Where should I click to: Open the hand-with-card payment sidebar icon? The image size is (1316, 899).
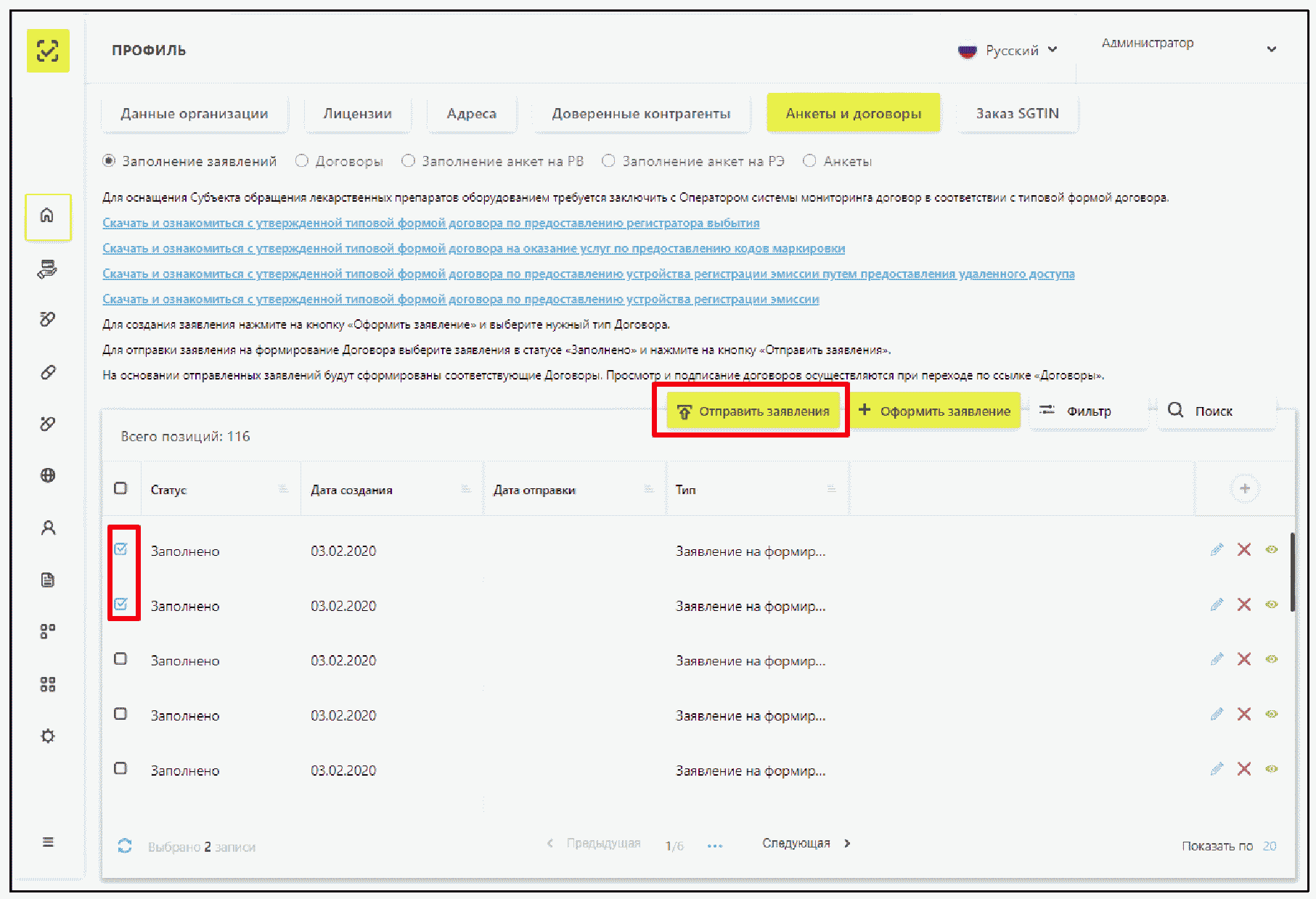48,269
